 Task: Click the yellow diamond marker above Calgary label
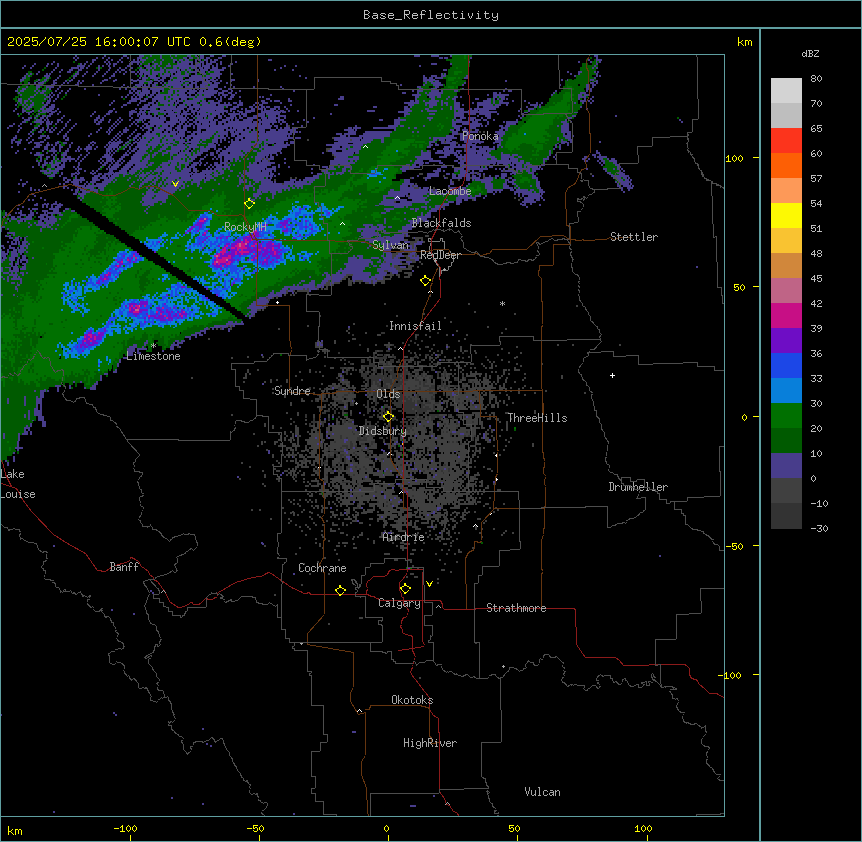[405, 589]
